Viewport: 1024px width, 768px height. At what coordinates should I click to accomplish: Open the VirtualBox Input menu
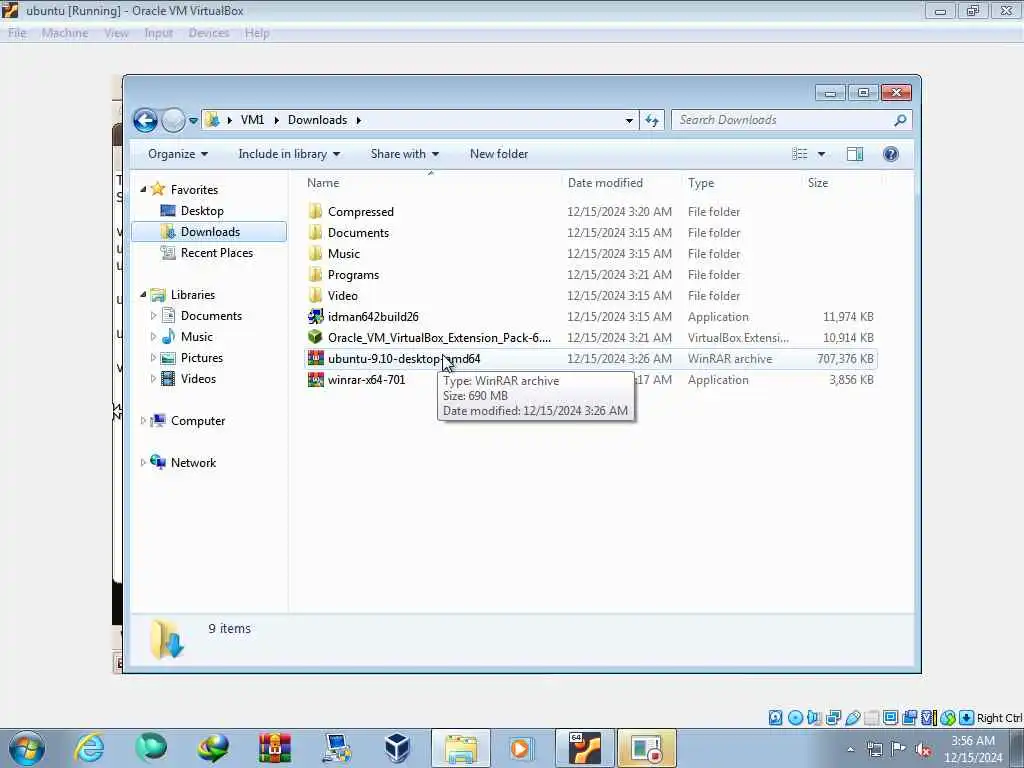coord(159,33)
